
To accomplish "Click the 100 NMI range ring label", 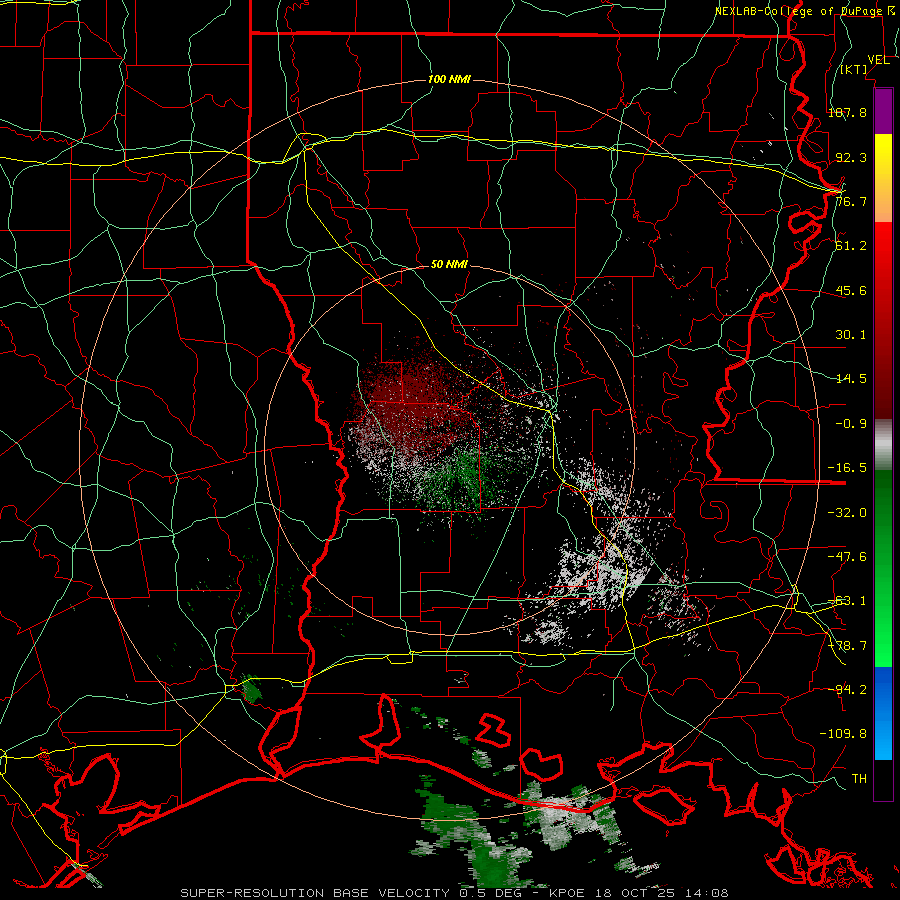I will coord(449,79).
